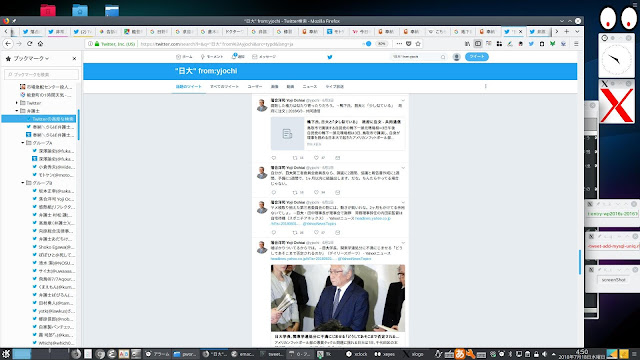Open the 落合洋司 Yoji Oc... bookmark
Screen dimensions: 640x360
(53, 199)
